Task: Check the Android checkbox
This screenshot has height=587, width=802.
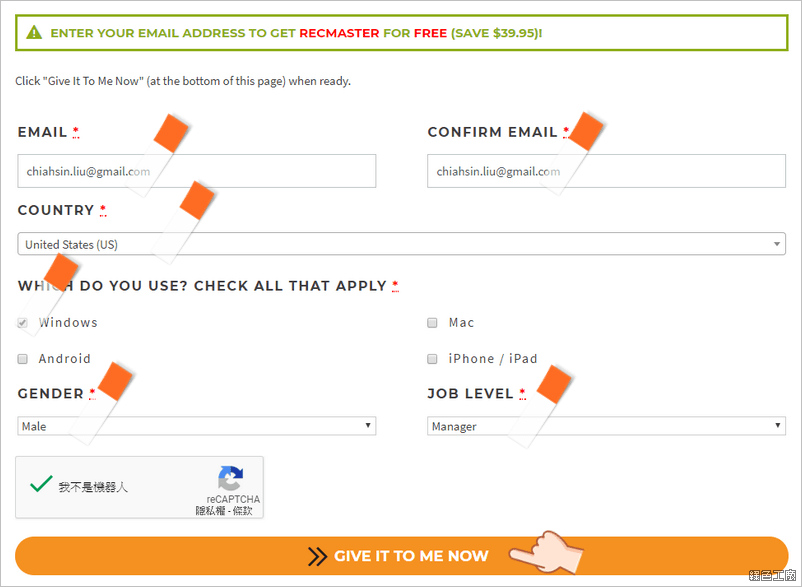Action: point(23,359)
